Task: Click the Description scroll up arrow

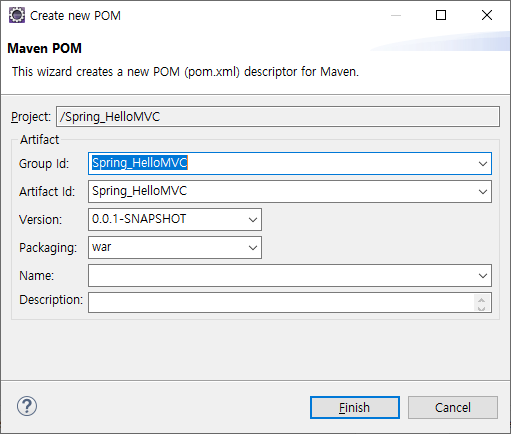Action: click(x=481, y=299)
